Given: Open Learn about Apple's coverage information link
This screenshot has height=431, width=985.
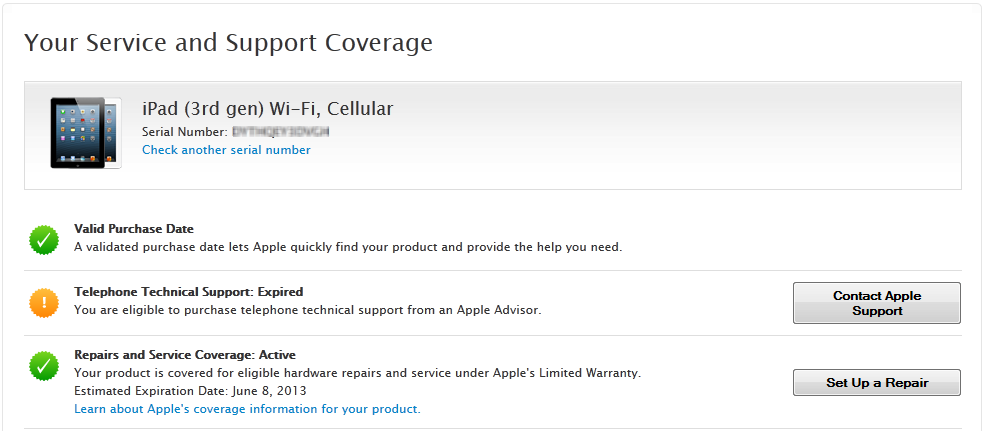Looking at the screenshot, I should (x=247, y=409).
